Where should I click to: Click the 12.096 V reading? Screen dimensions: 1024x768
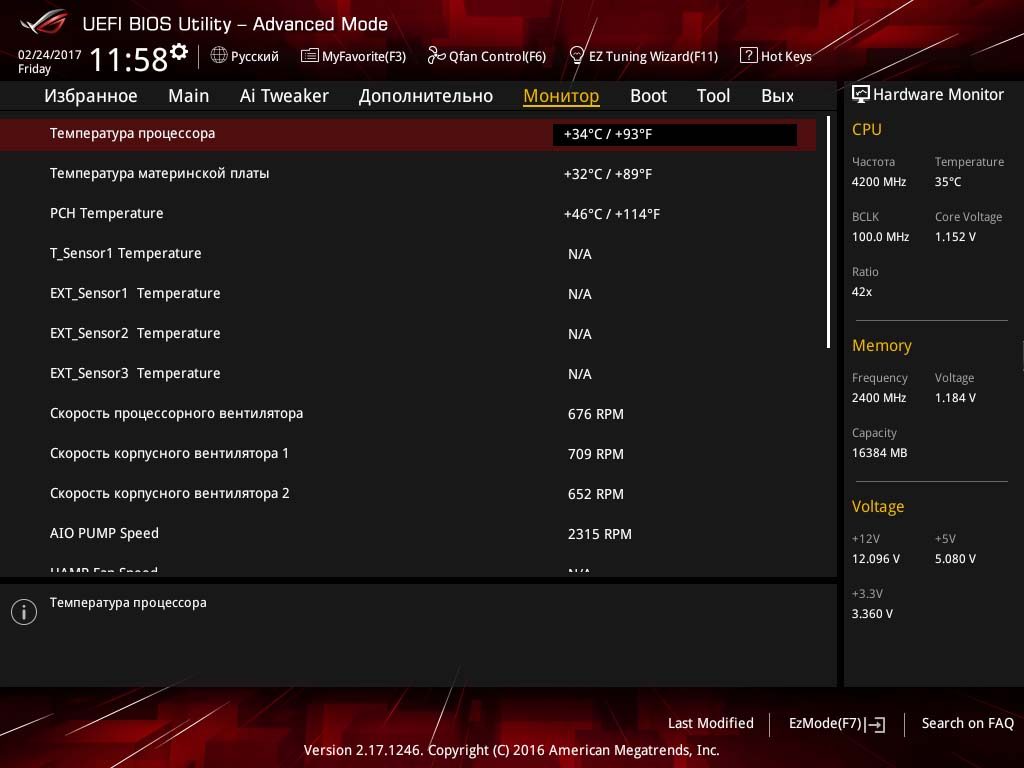(x=876, y=559)
